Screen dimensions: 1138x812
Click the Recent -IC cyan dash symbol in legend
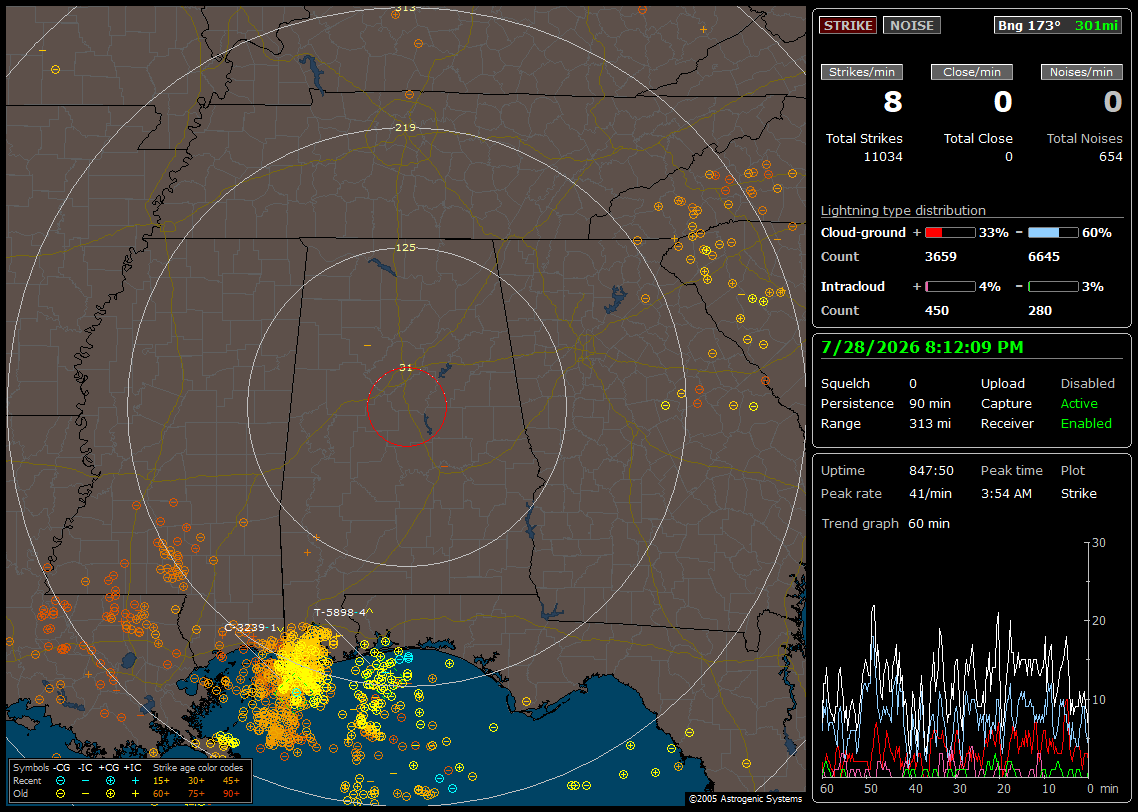[x=86, y=781]
